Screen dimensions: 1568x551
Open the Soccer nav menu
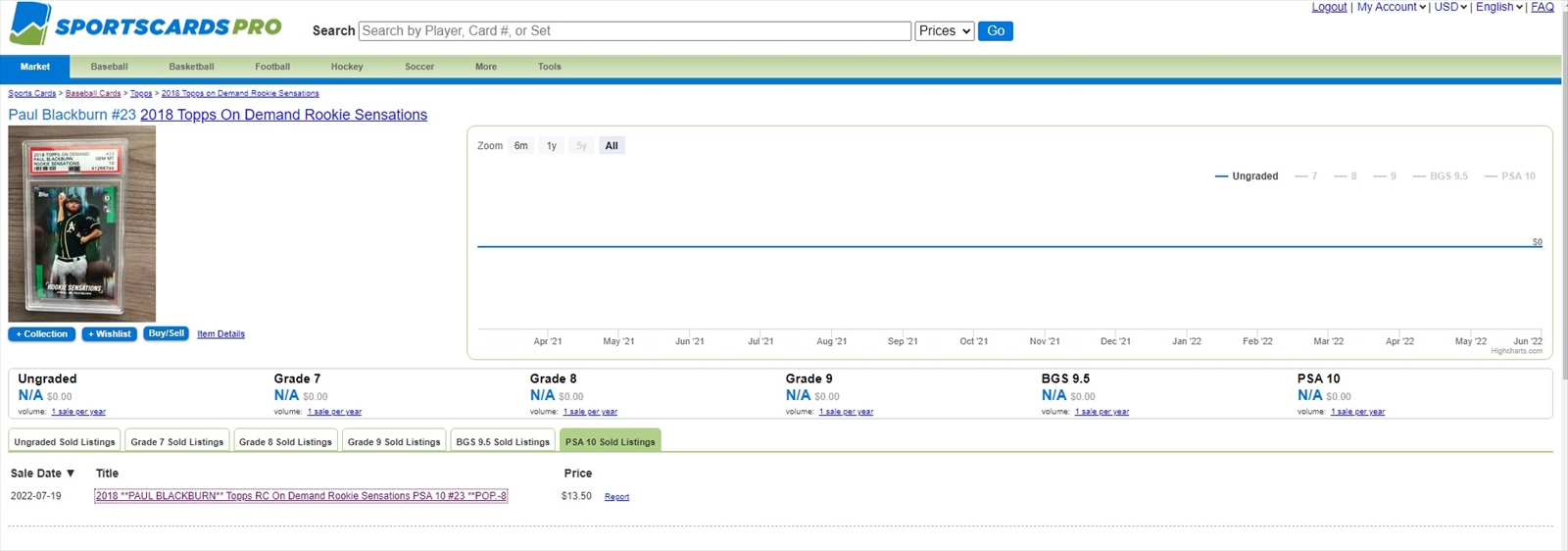(x=419, y=67)
